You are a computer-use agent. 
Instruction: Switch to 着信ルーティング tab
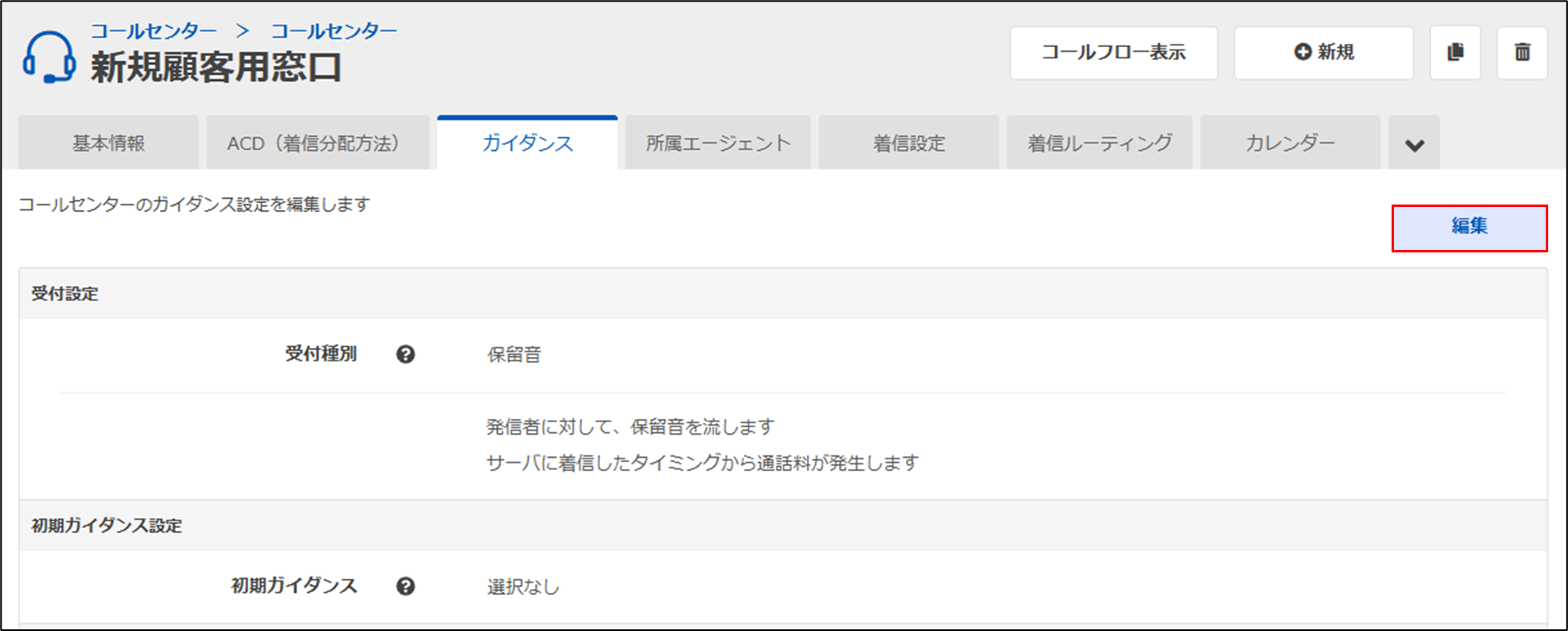tap(1099, 144)
